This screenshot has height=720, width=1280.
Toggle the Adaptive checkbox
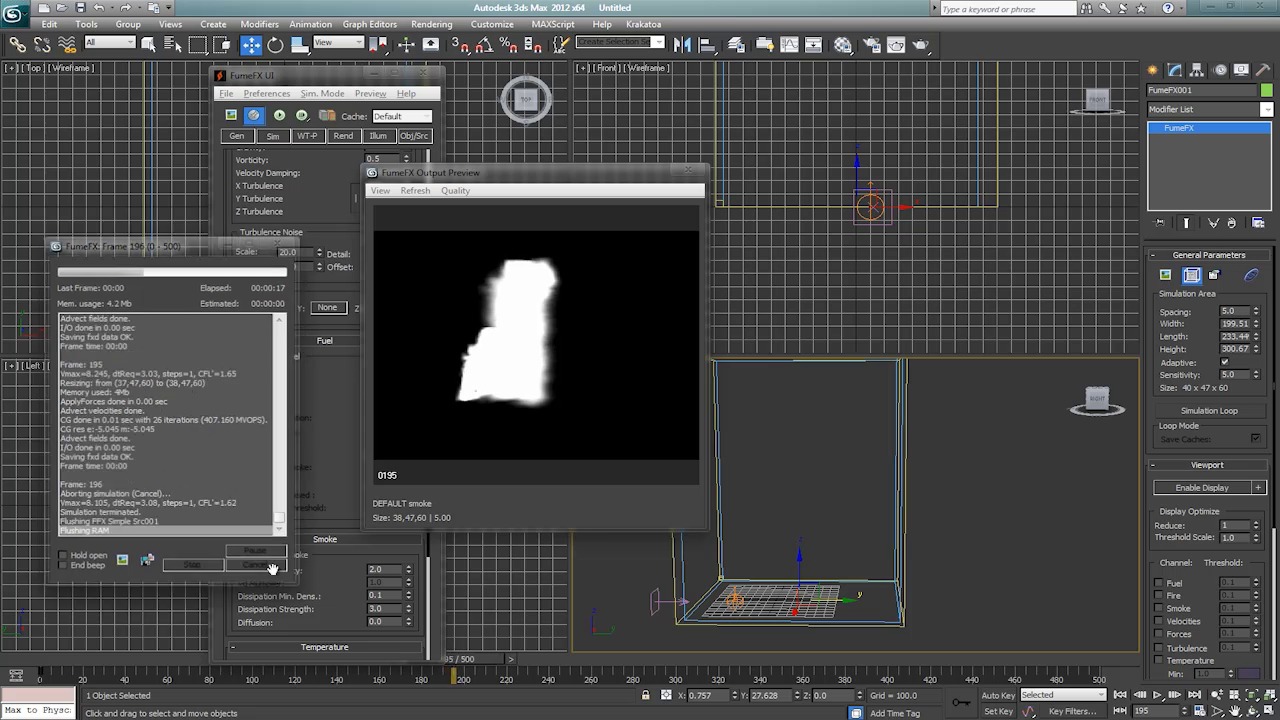click(1225, 362)
